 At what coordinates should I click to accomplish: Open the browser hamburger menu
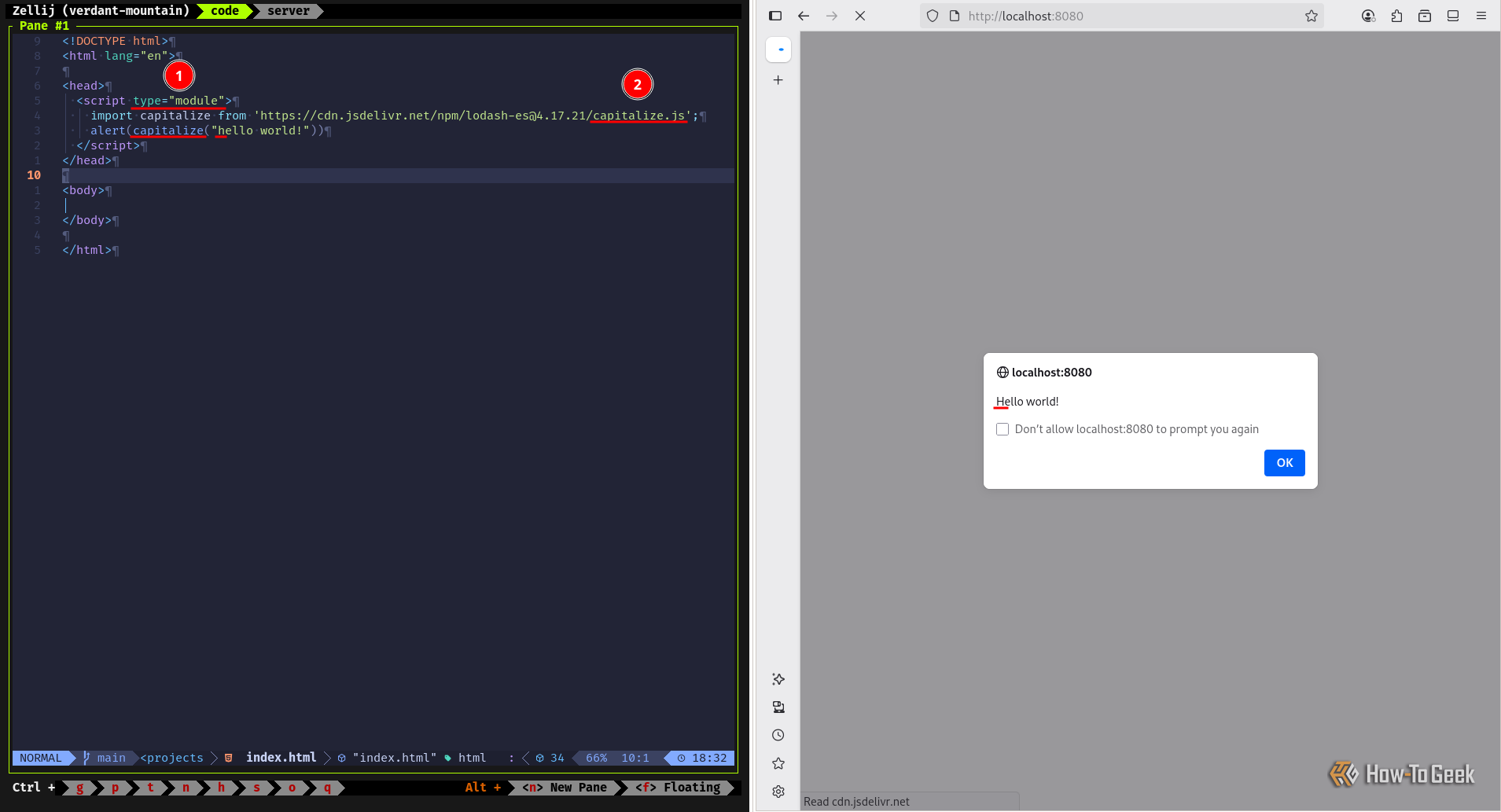(x=1481, y=16)
